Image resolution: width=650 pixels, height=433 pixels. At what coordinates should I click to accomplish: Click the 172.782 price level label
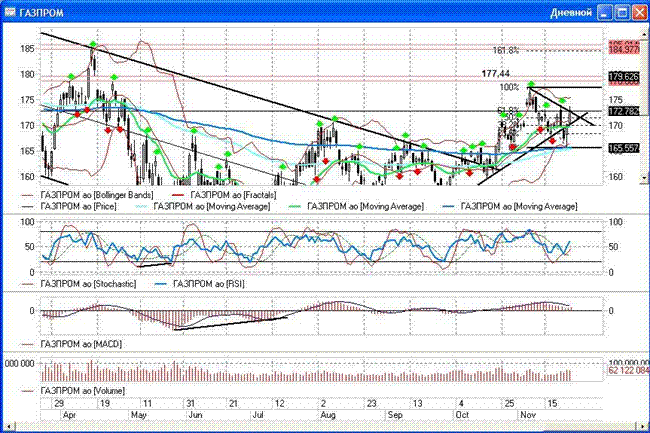pos(624,111)
